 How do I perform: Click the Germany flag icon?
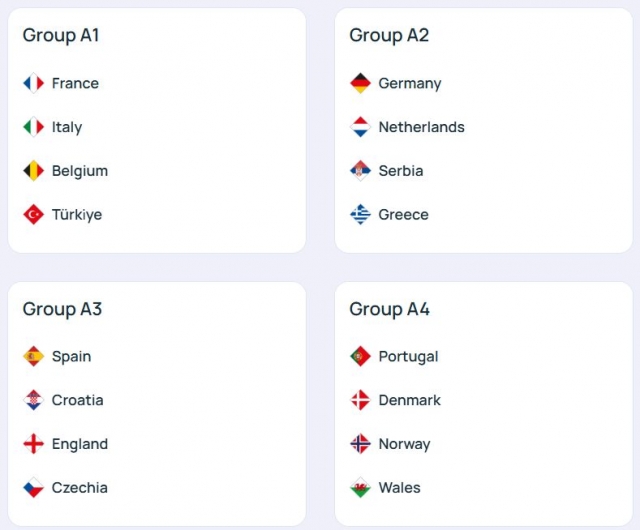coord(361,83)
